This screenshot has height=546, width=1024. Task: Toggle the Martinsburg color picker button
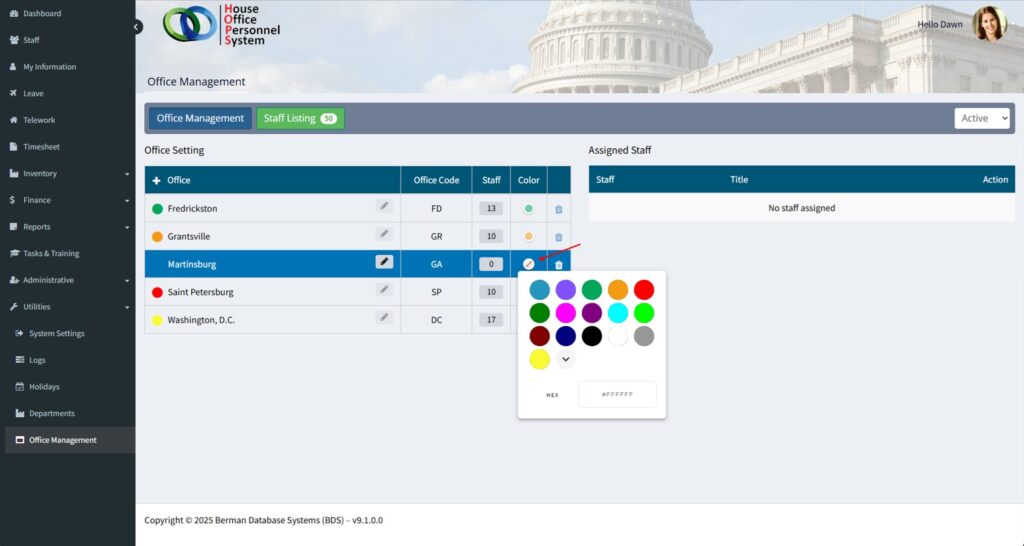pyautogui.click(x=529, y=264)
